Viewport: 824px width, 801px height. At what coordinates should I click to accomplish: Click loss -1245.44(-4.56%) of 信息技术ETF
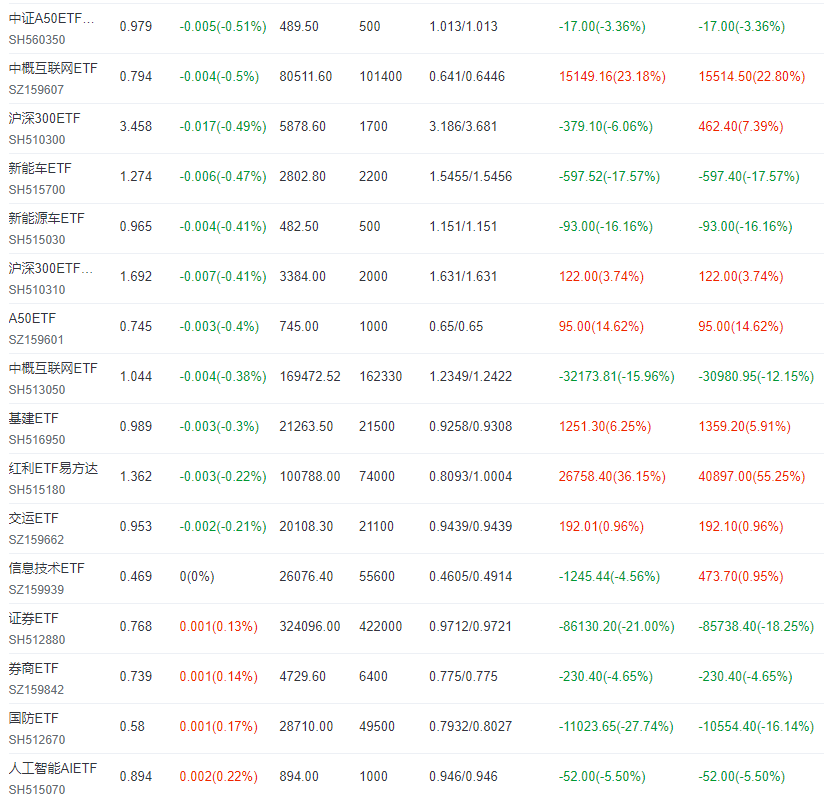[x=609, y=576]
